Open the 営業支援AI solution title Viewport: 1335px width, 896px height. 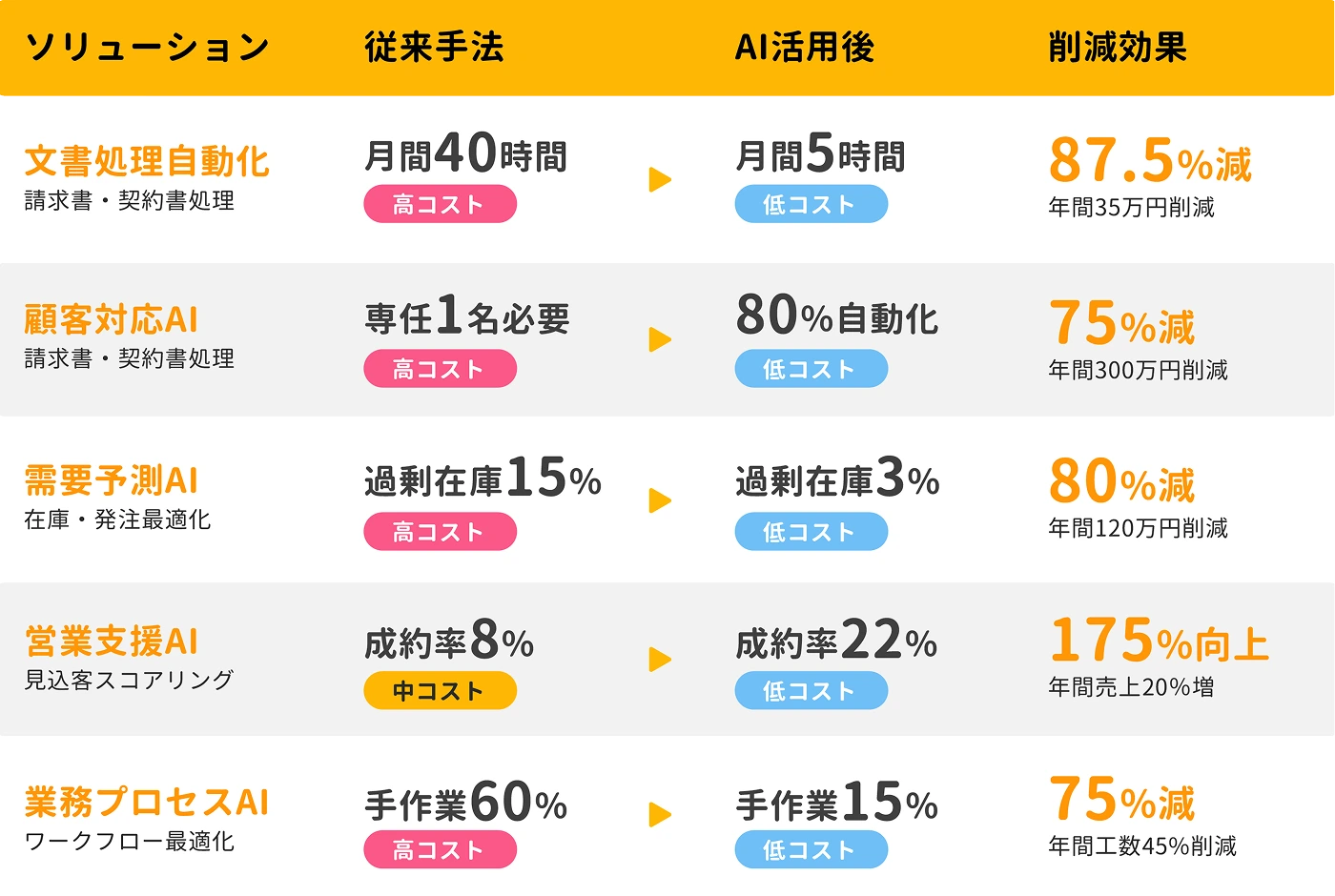[112, 641]
